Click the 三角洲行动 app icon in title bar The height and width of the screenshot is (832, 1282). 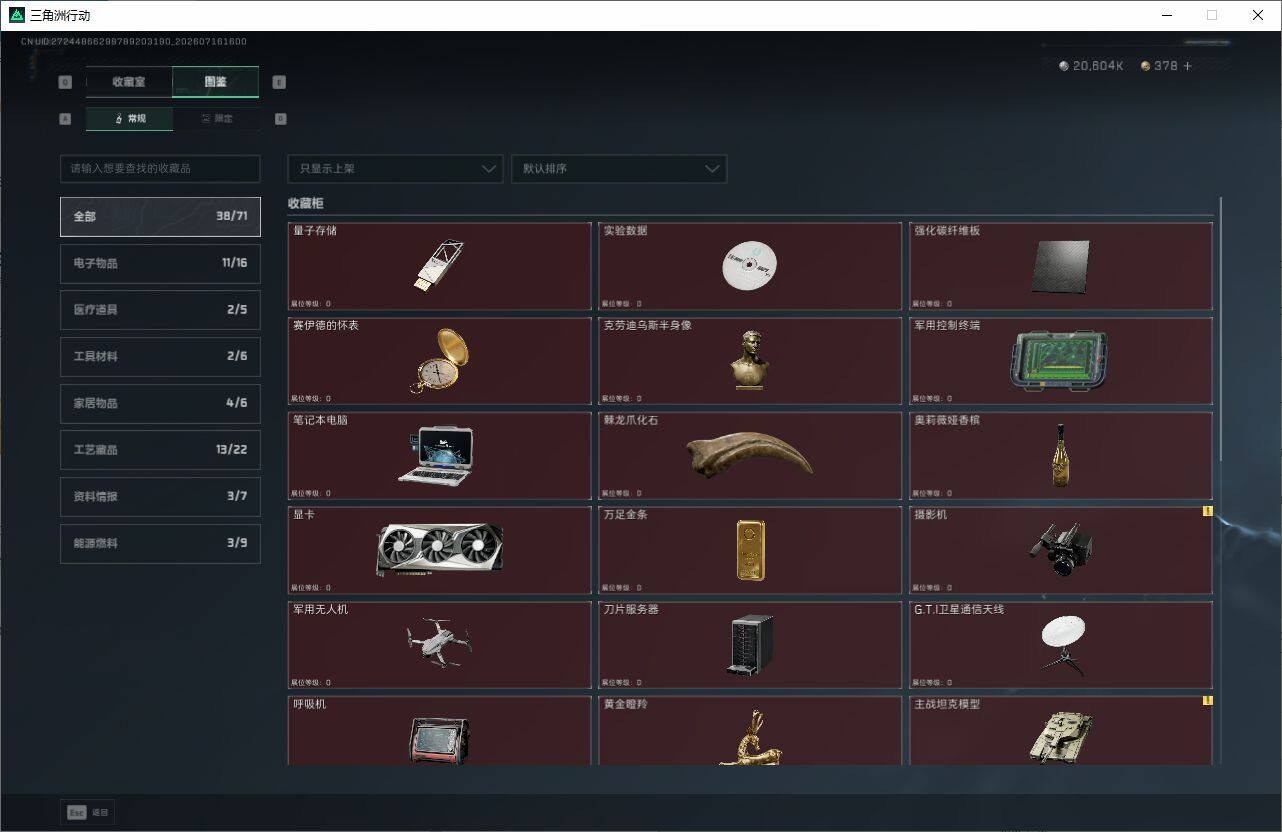[17, 15]
